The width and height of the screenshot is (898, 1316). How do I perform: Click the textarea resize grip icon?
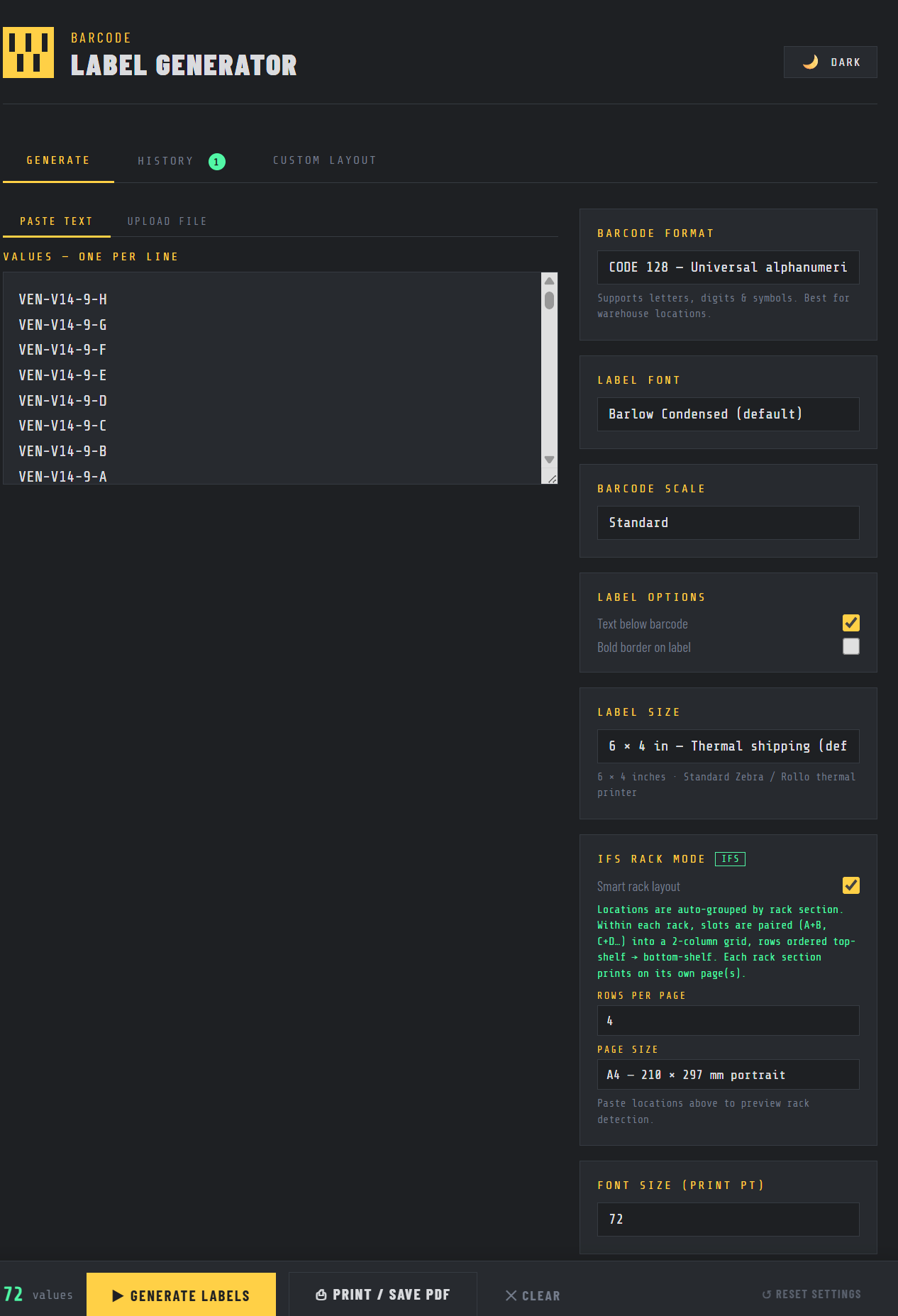tap(551, 479)
